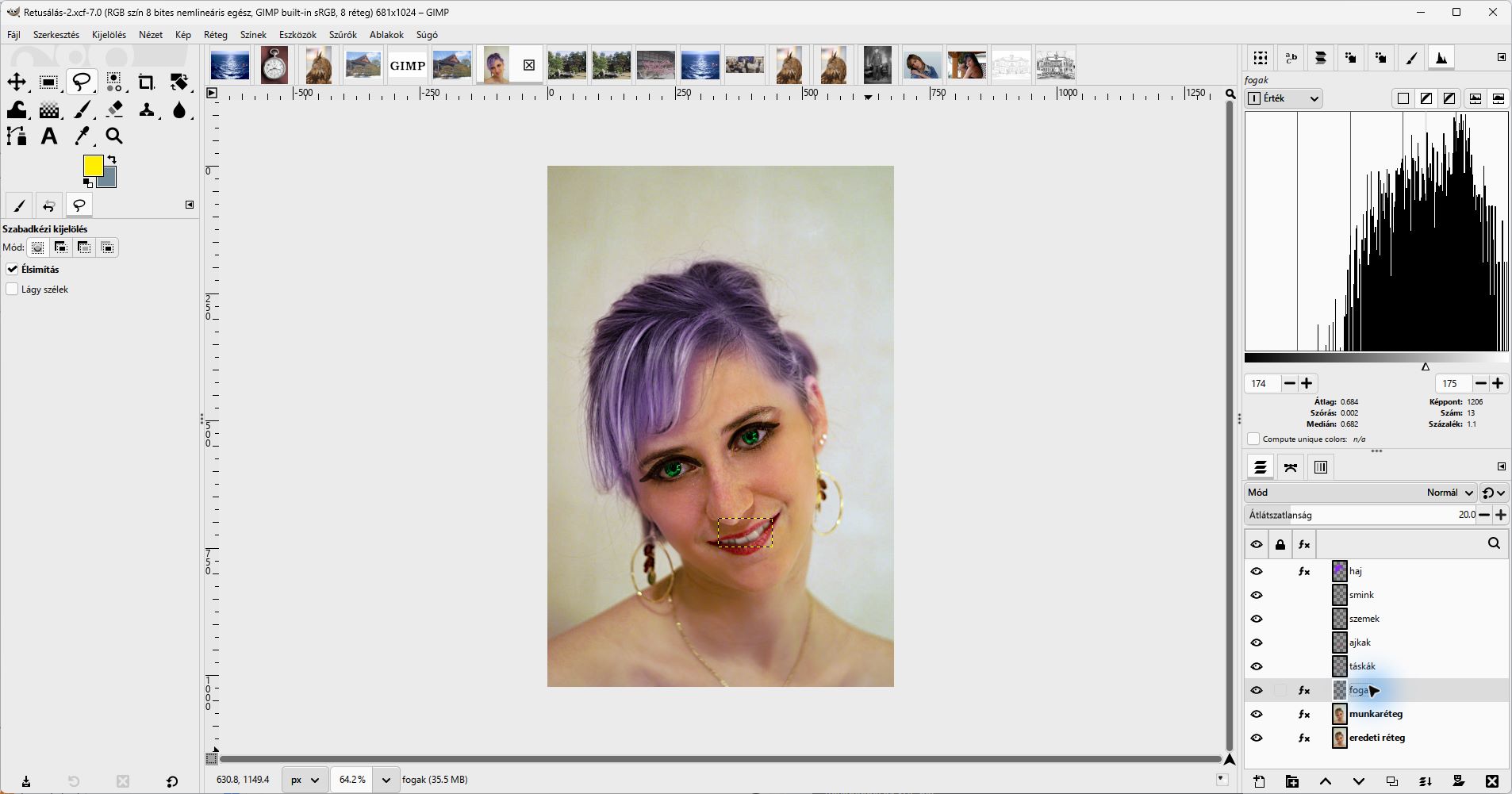Open the histogram dock tab menu
Screen dimensions: 1512x794
click(1502, 57)
